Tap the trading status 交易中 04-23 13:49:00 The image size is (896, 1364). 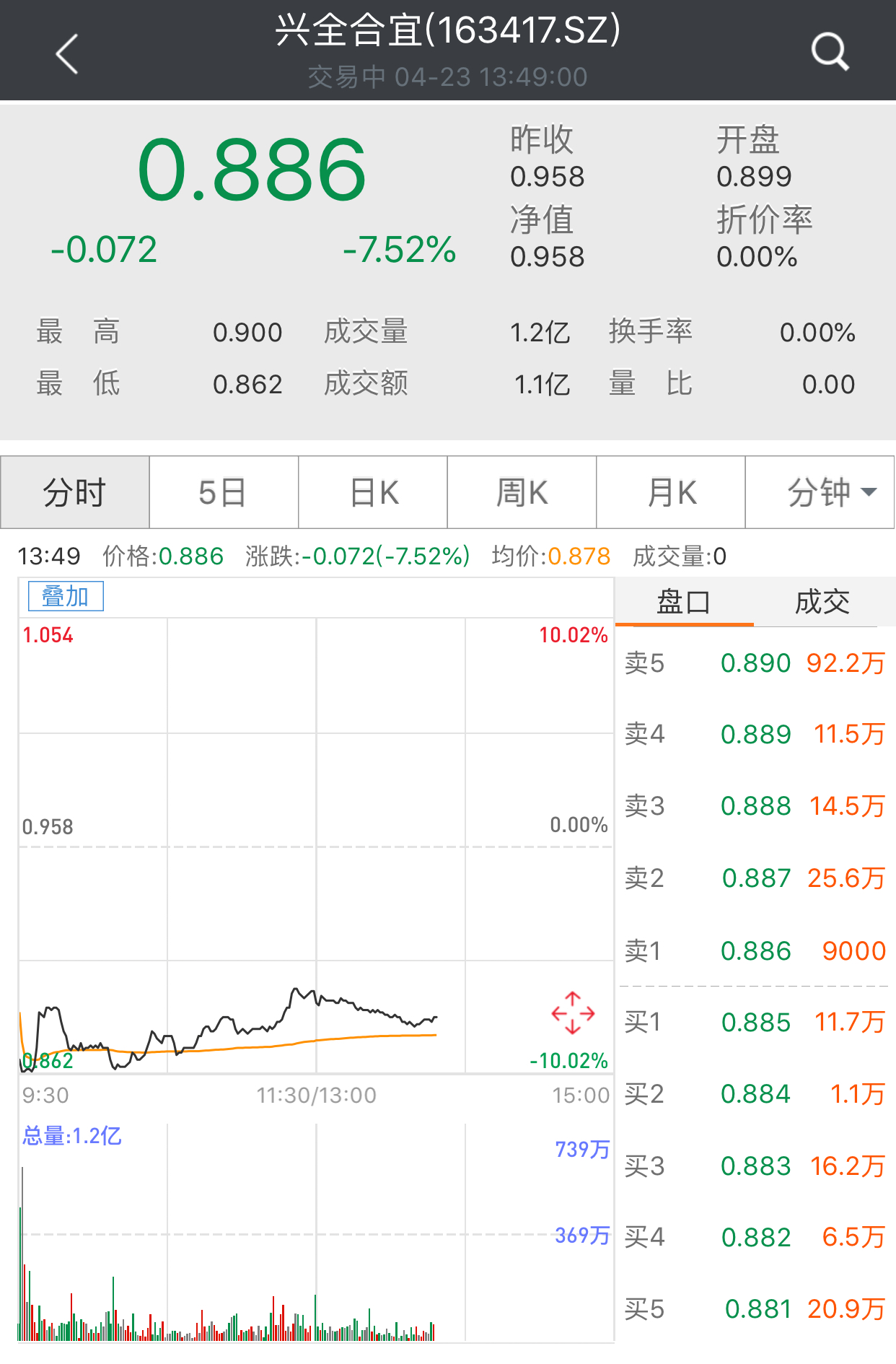click(x=448, y=77)
